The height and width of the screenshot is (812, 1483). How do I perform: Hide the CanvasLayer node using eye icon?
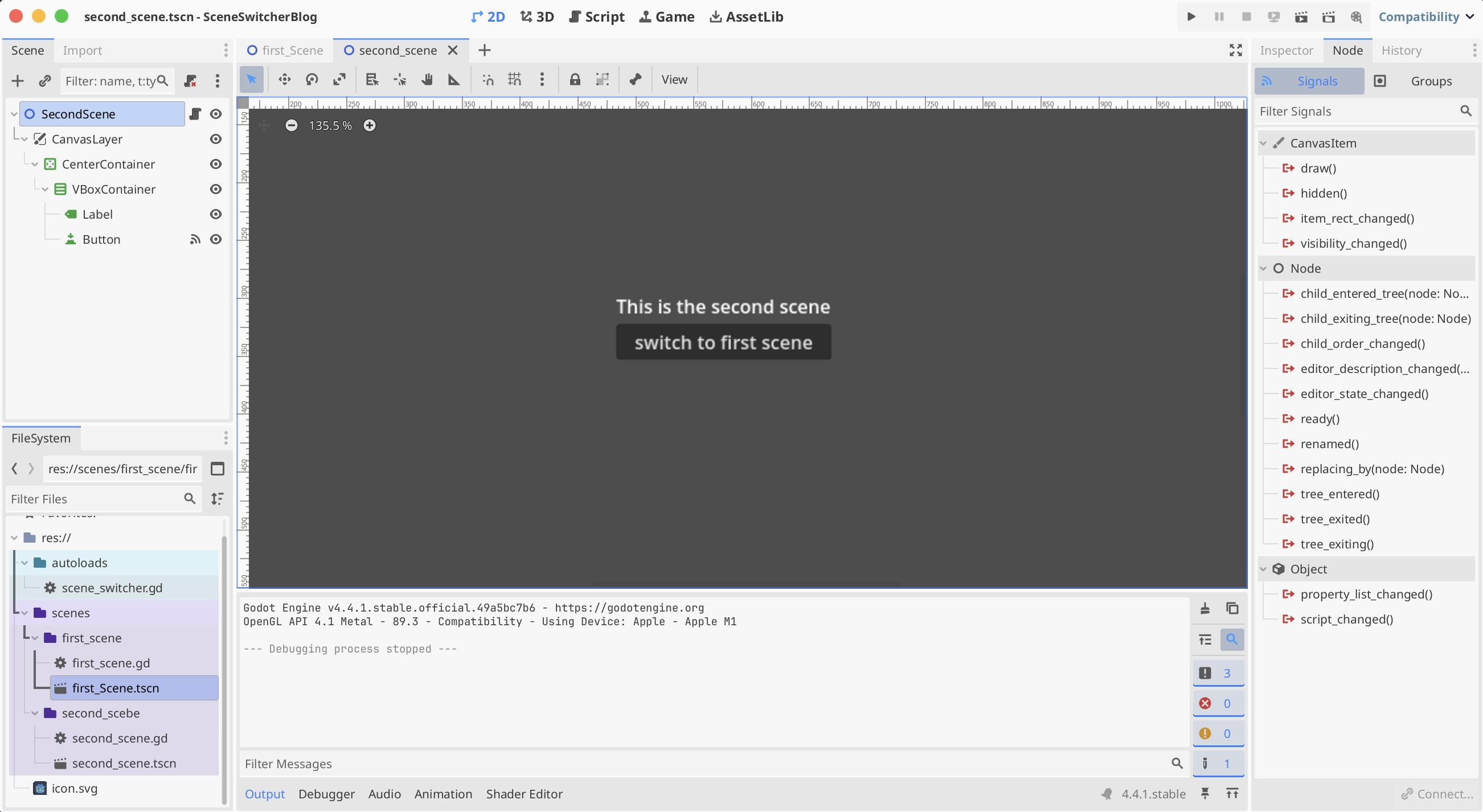point(215,139)
